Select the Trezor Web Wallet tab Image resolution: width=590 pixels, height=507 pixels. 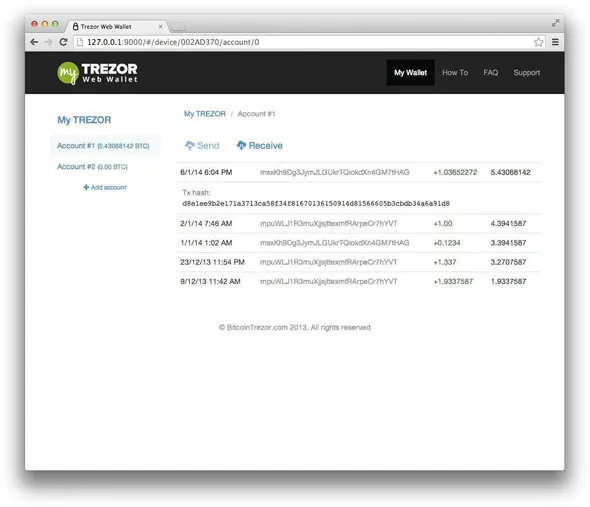tap(117, 27)
